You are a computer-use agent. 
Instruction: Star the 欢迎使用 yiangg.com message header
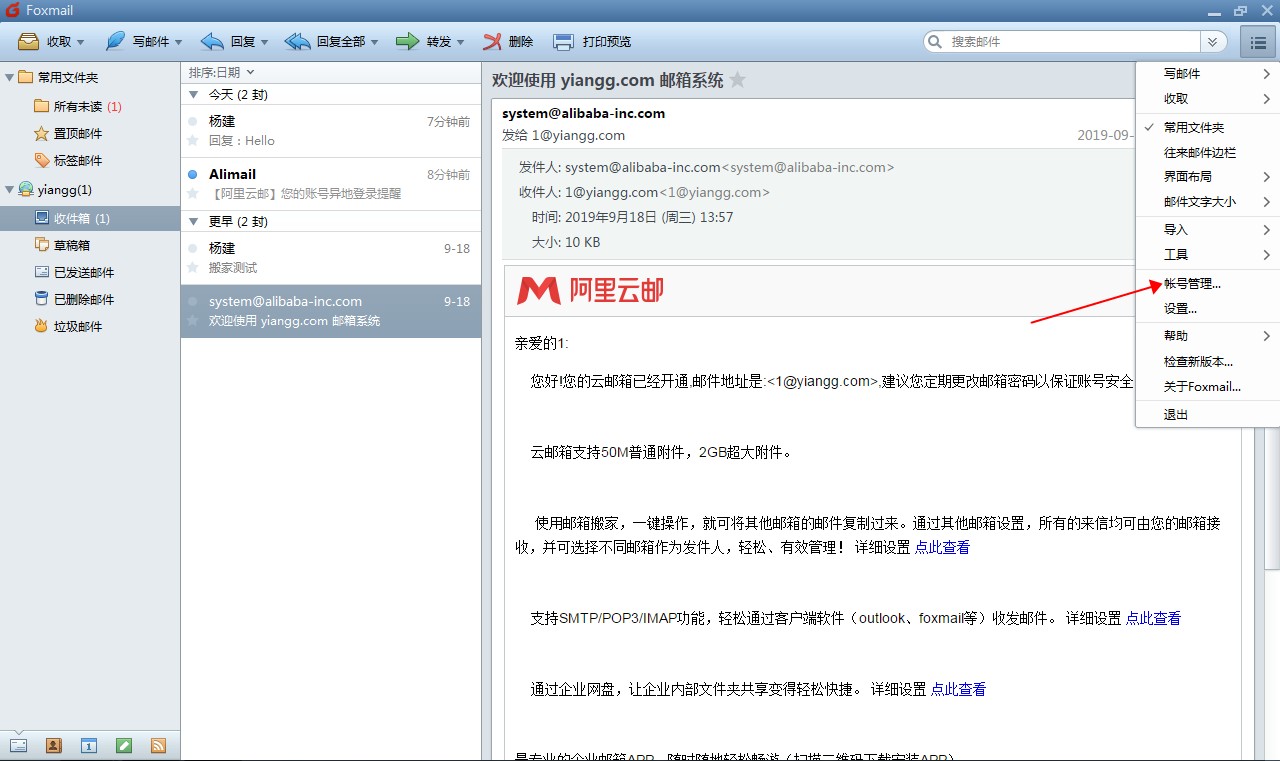738,80
